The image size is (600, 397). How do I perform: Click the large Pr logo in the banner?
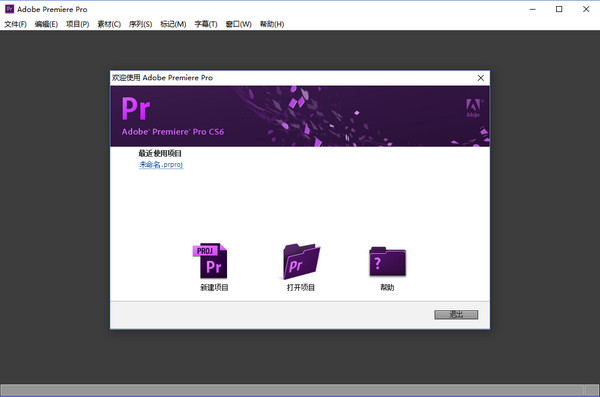coord(136,109)
